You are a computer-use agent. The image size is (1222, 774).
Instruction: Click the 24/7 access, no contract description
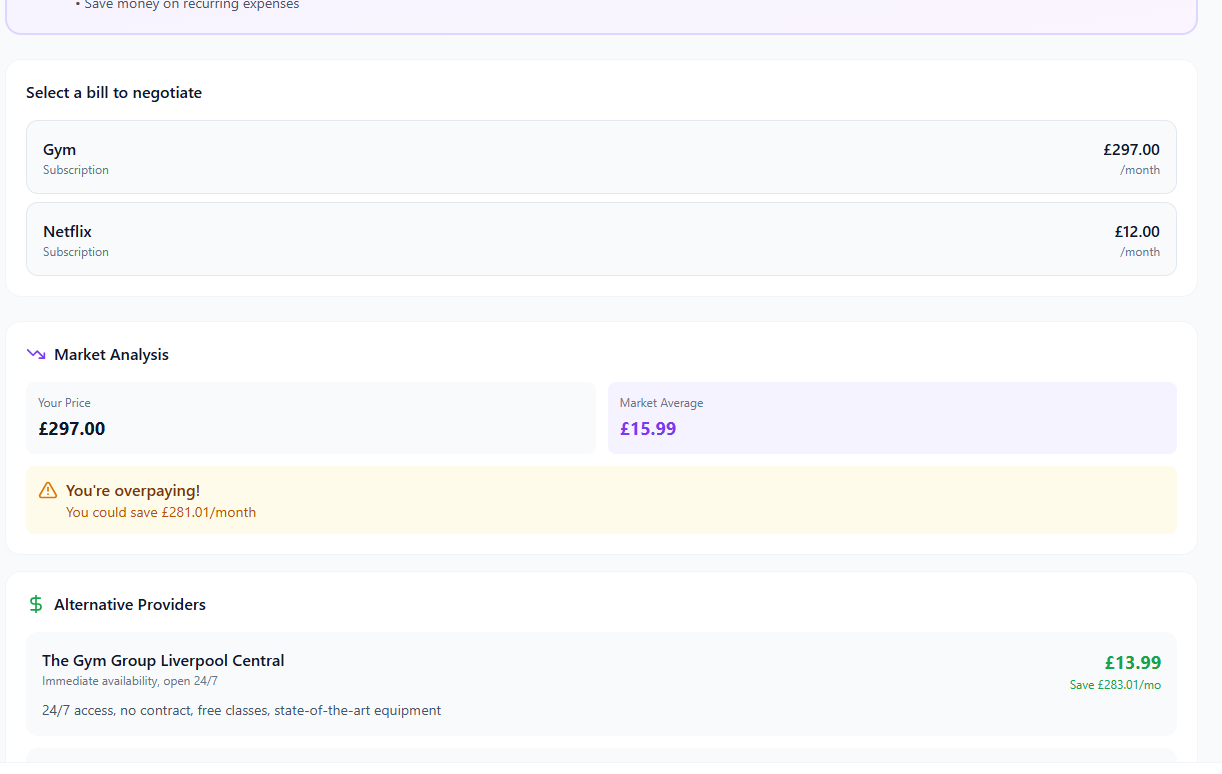(x=241, y=711)
